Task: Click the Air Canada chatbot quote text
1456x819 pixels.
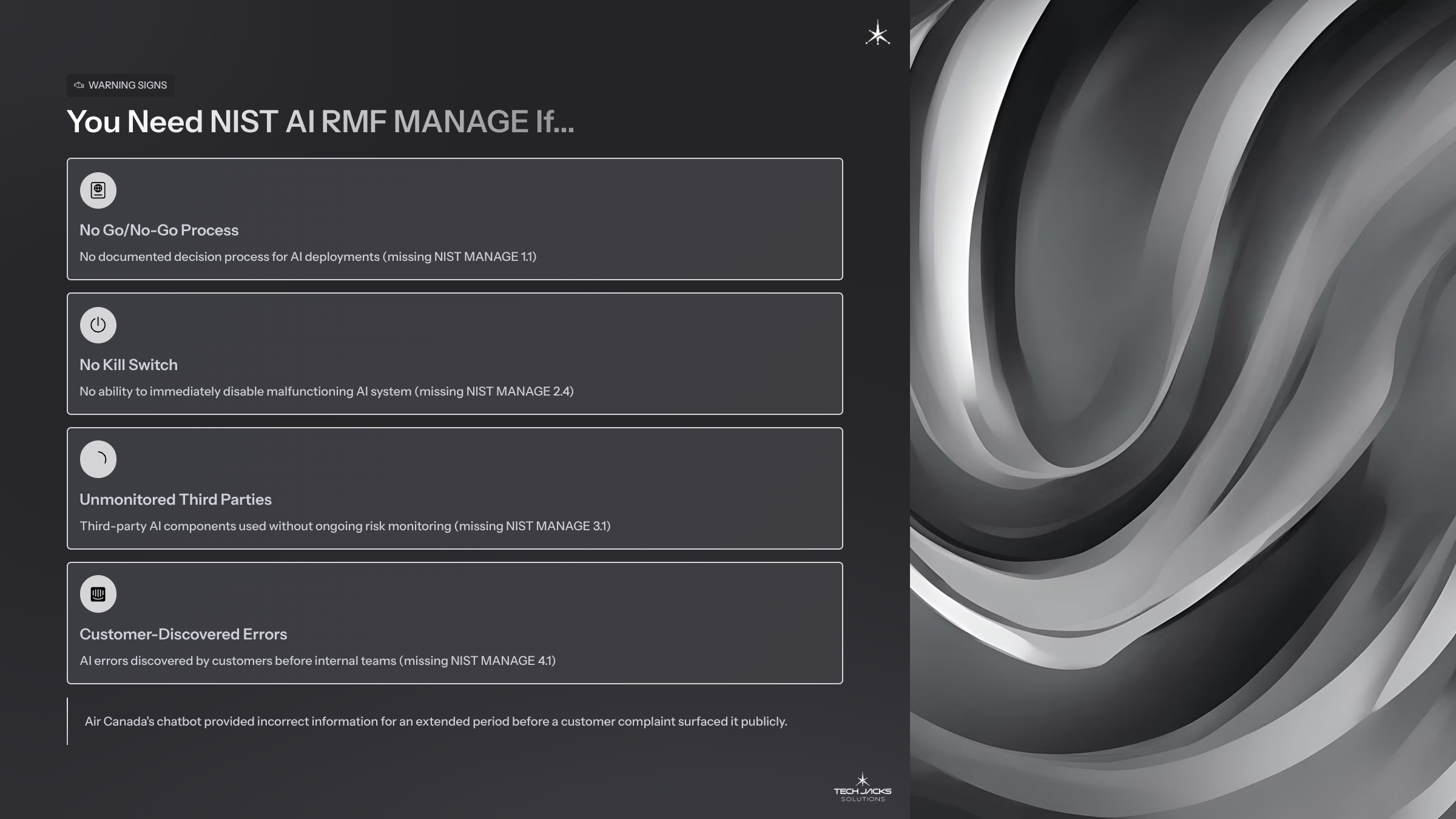Action: pyautogui.click(x=436, y=721)
